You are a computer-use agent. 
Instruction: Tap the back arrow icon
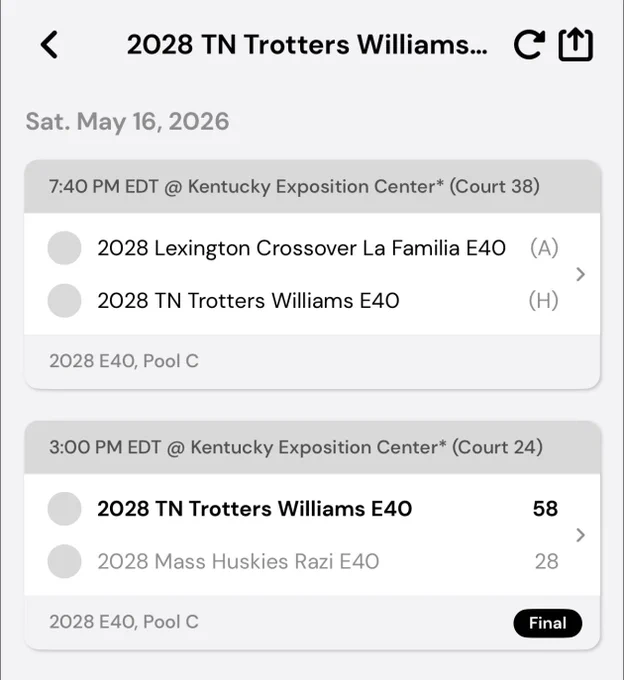[49, 45]
